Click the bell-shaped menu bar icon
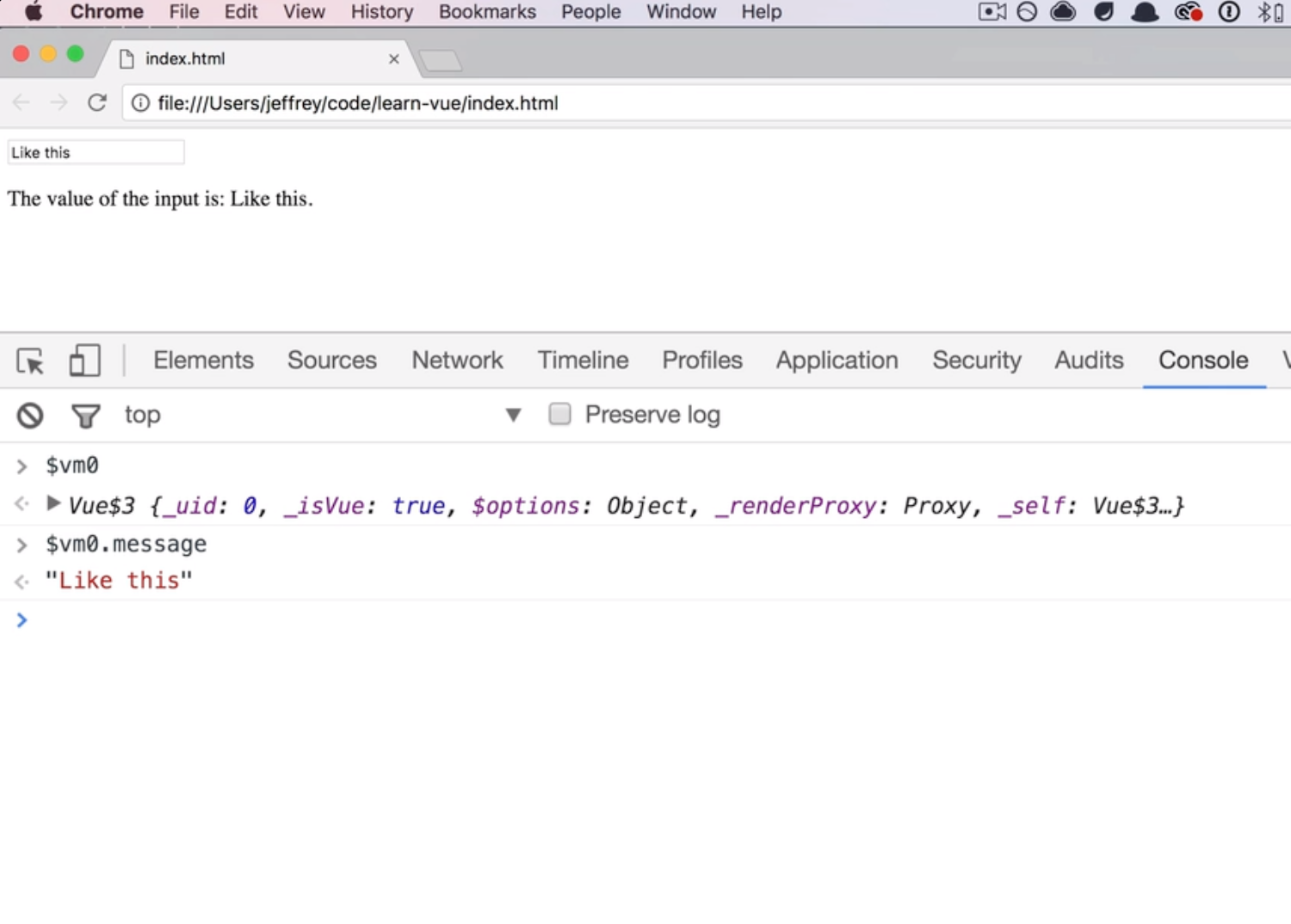 (x=1145, y=12)
